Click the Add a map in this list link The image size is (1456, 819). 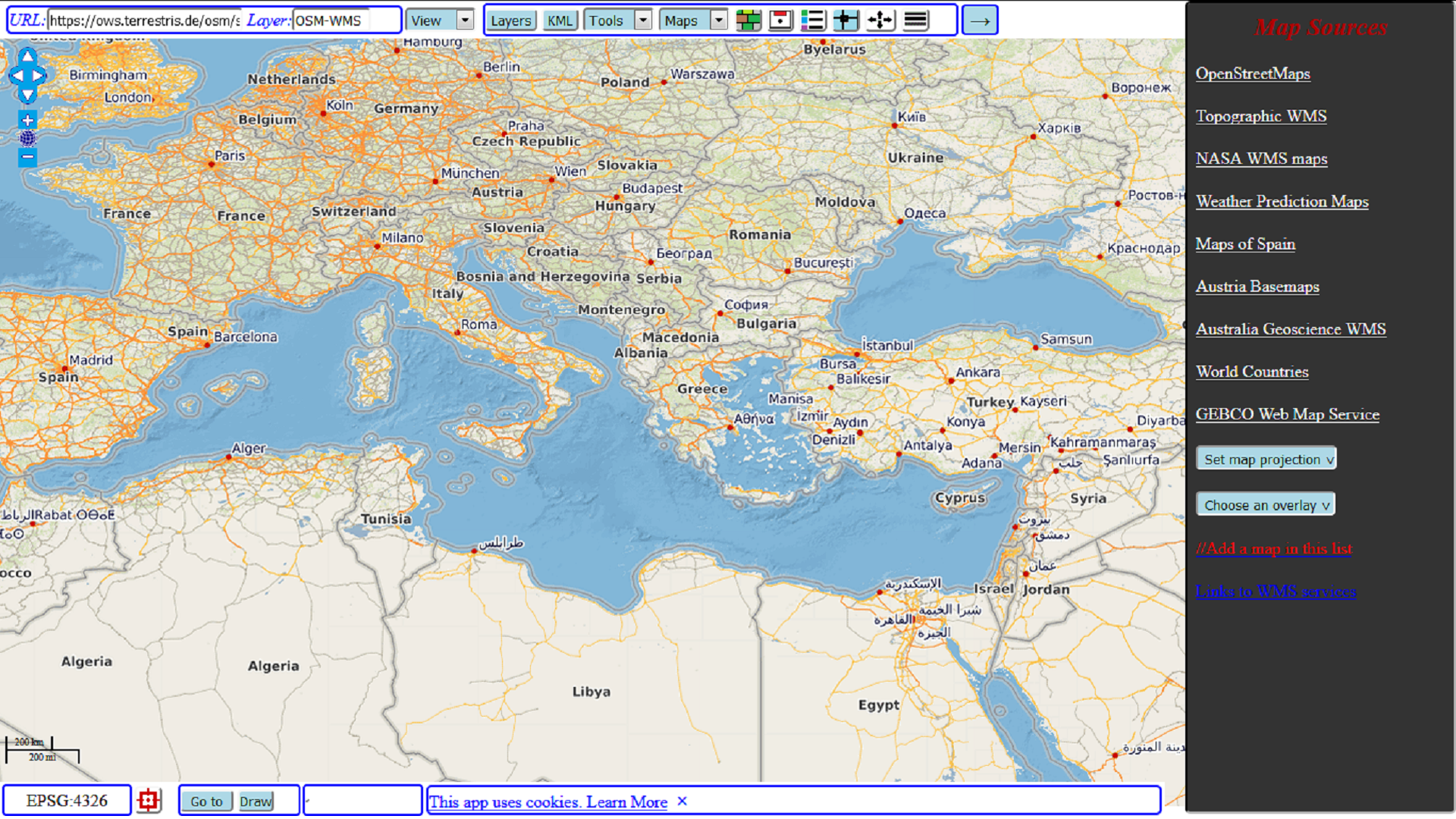(1273, 548)
